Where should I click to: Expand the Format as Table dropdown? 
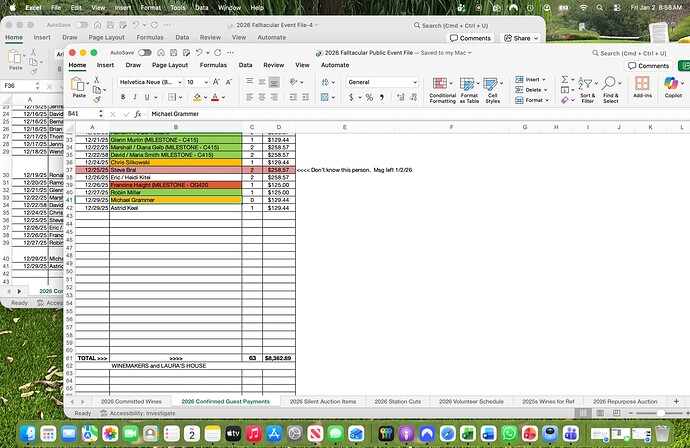tap(477, 83)
